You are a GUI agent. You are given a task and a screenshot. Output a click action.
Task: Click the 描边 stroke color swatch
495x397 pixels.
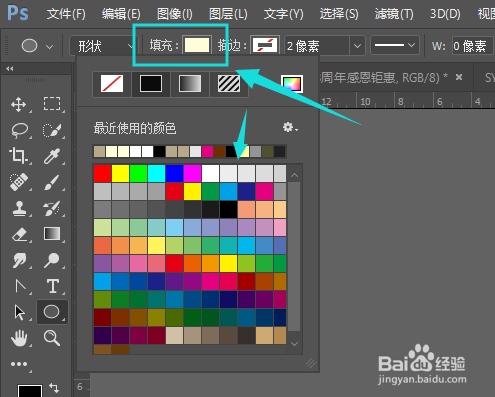(x=265, y=45)
